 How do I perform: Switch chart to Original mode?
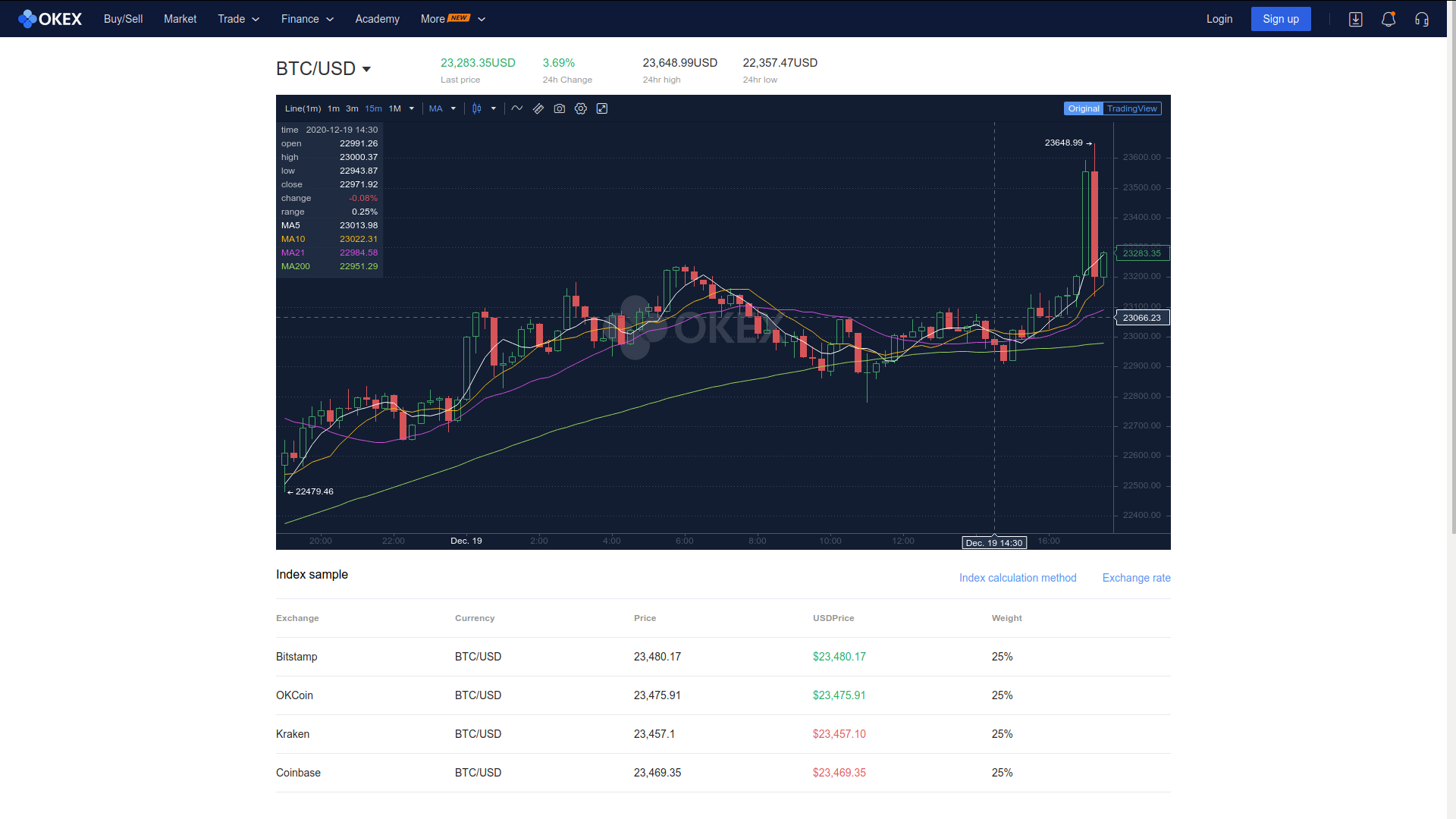coord(1084,108)
